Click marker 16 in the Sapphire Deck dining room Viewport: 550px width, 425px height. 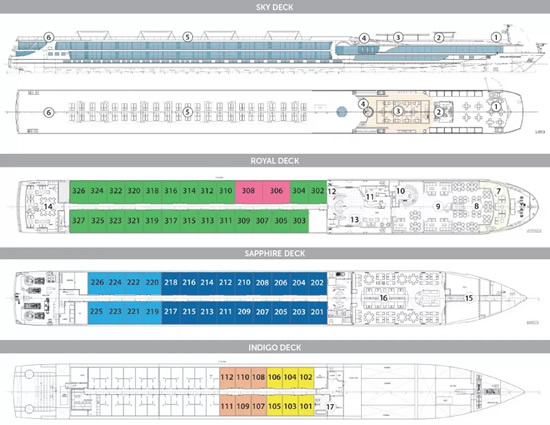[x=384, y=298]
